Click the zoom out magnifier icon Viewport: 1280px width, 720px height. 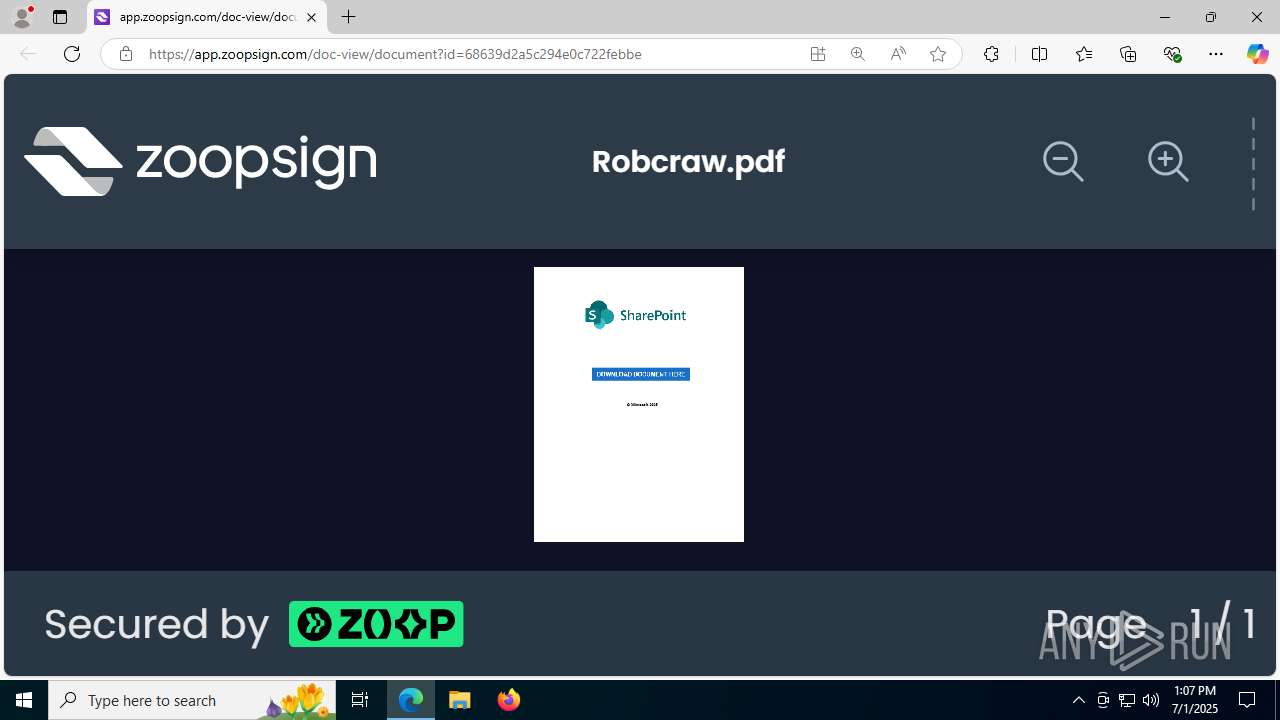click(x=1063, y=161)
